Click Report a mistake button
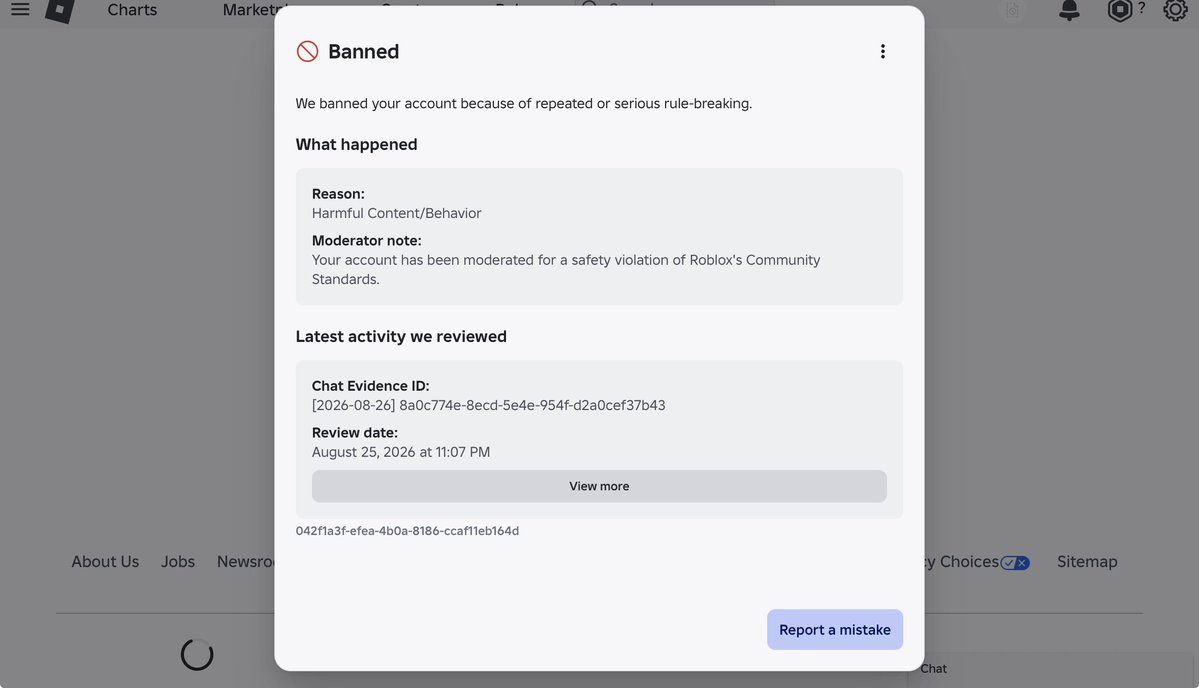 click(x=834, y=630)
